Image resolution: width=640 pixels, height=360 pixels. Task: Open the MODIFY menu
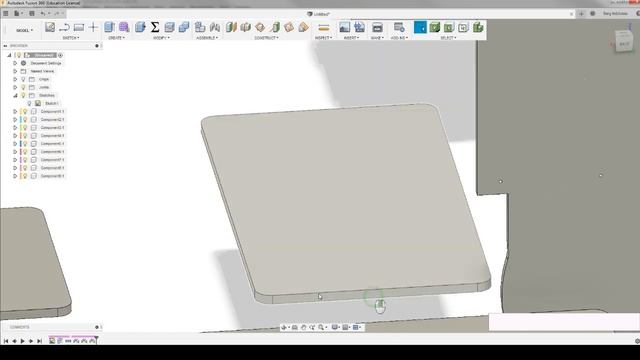161,38
